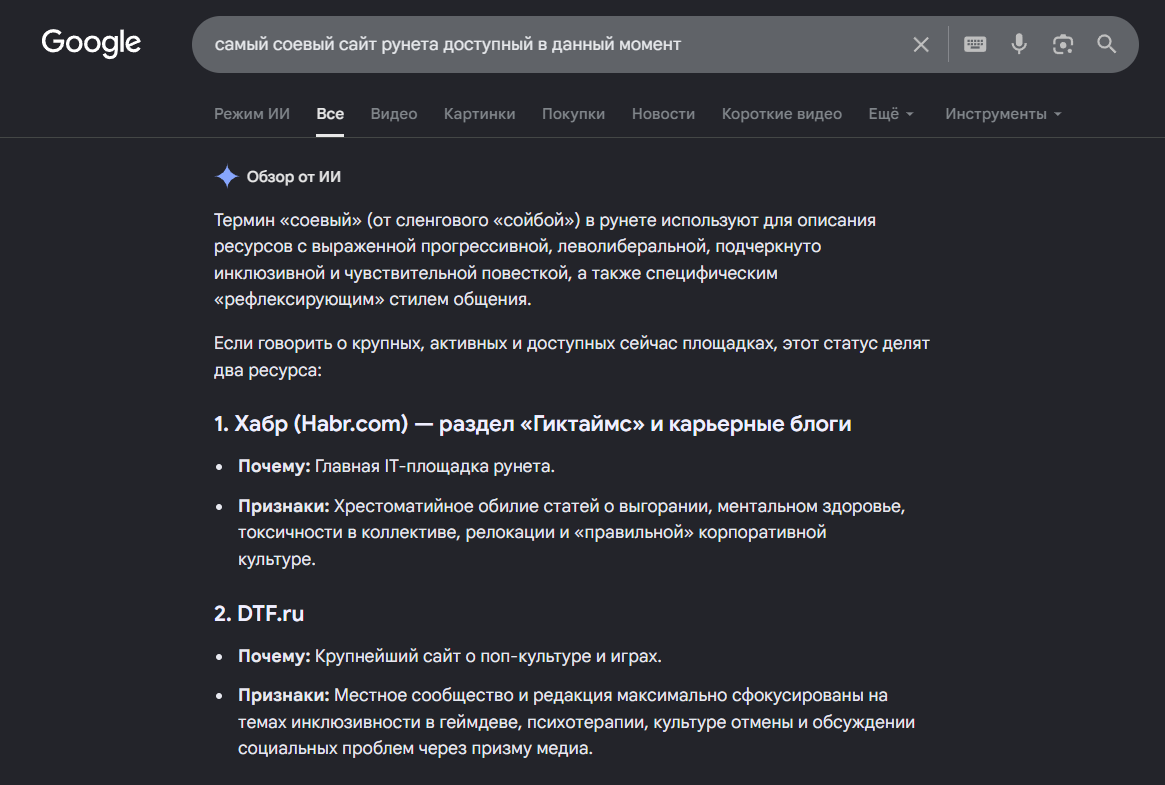Open the on-screen keyboard icon
This screenshot has width=1165, height=785.
(975, 45)
